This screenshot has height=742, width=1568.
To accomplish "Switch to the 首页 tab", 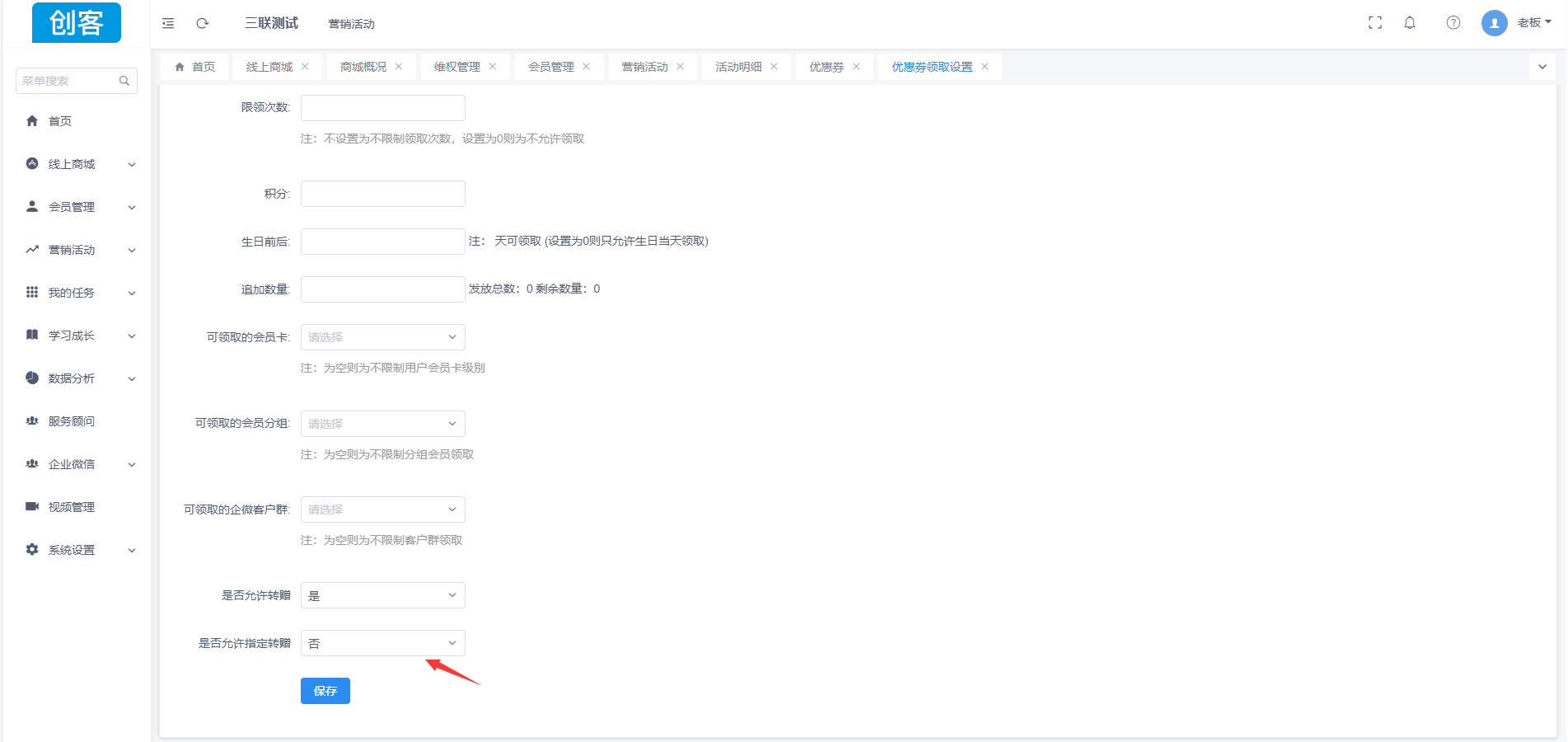I will (x=195, y=67).
